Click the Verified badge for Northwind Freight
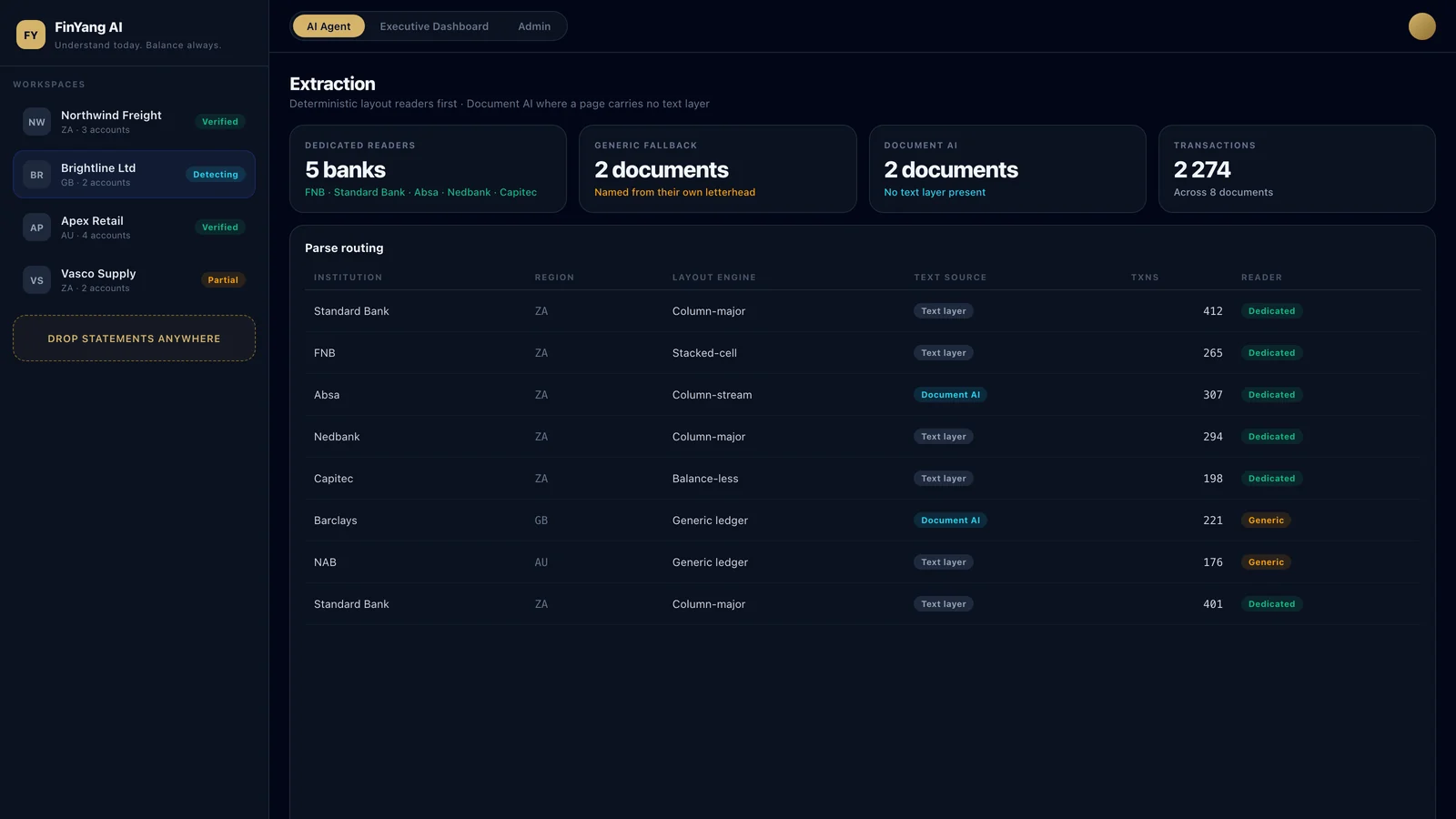 click(220, 122)
